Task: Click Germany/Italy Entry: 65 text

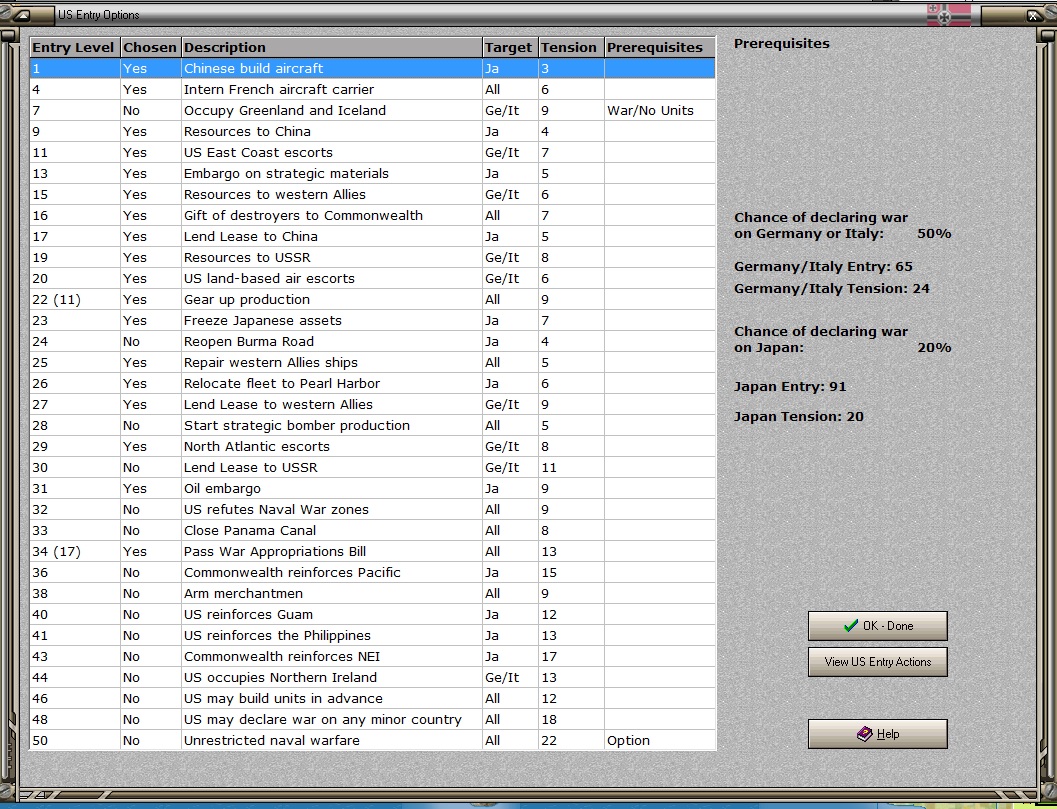Action: [823, 266]
